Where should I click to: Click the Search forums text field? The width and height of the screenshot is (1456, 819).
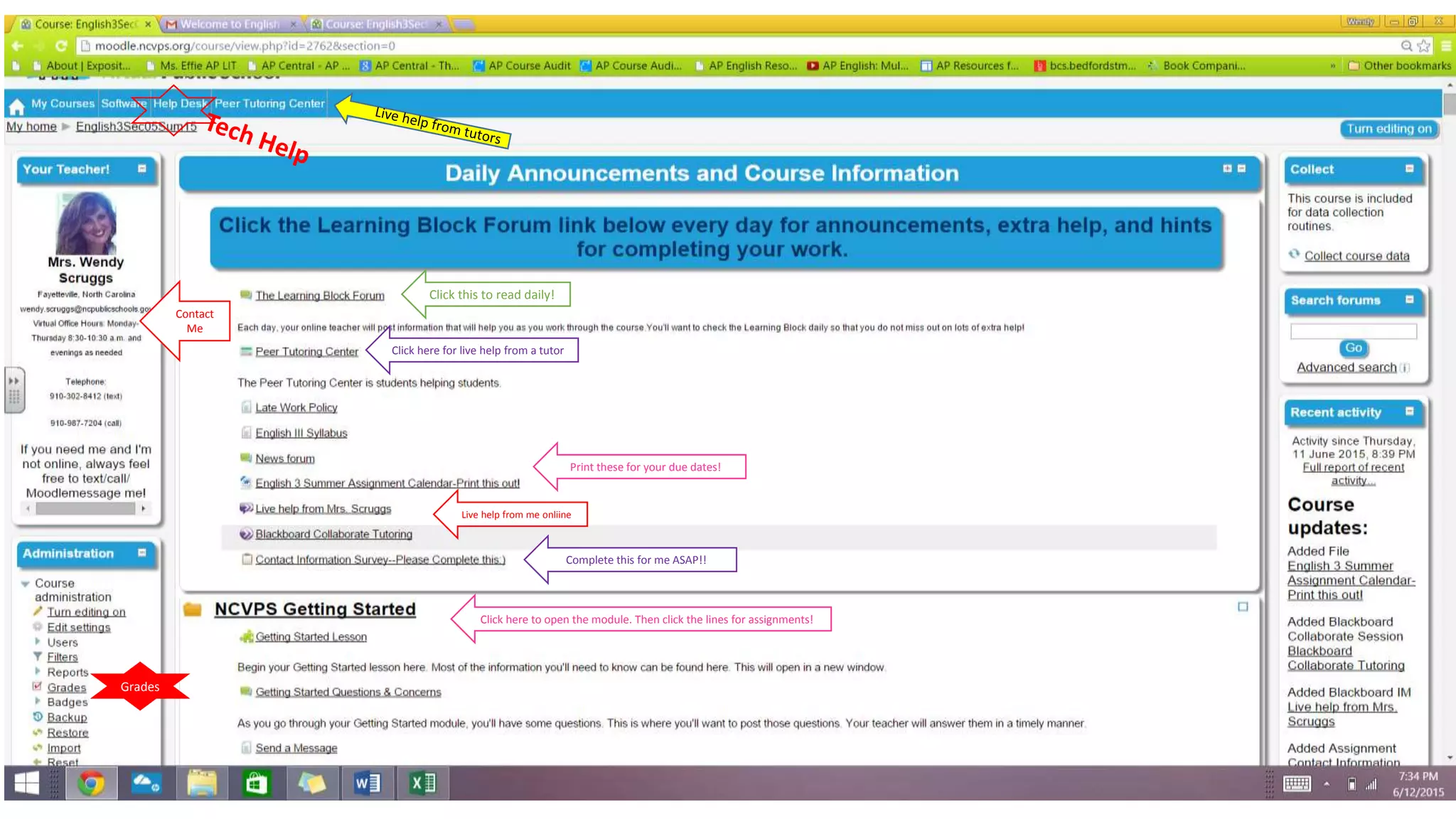[1353, 331]
